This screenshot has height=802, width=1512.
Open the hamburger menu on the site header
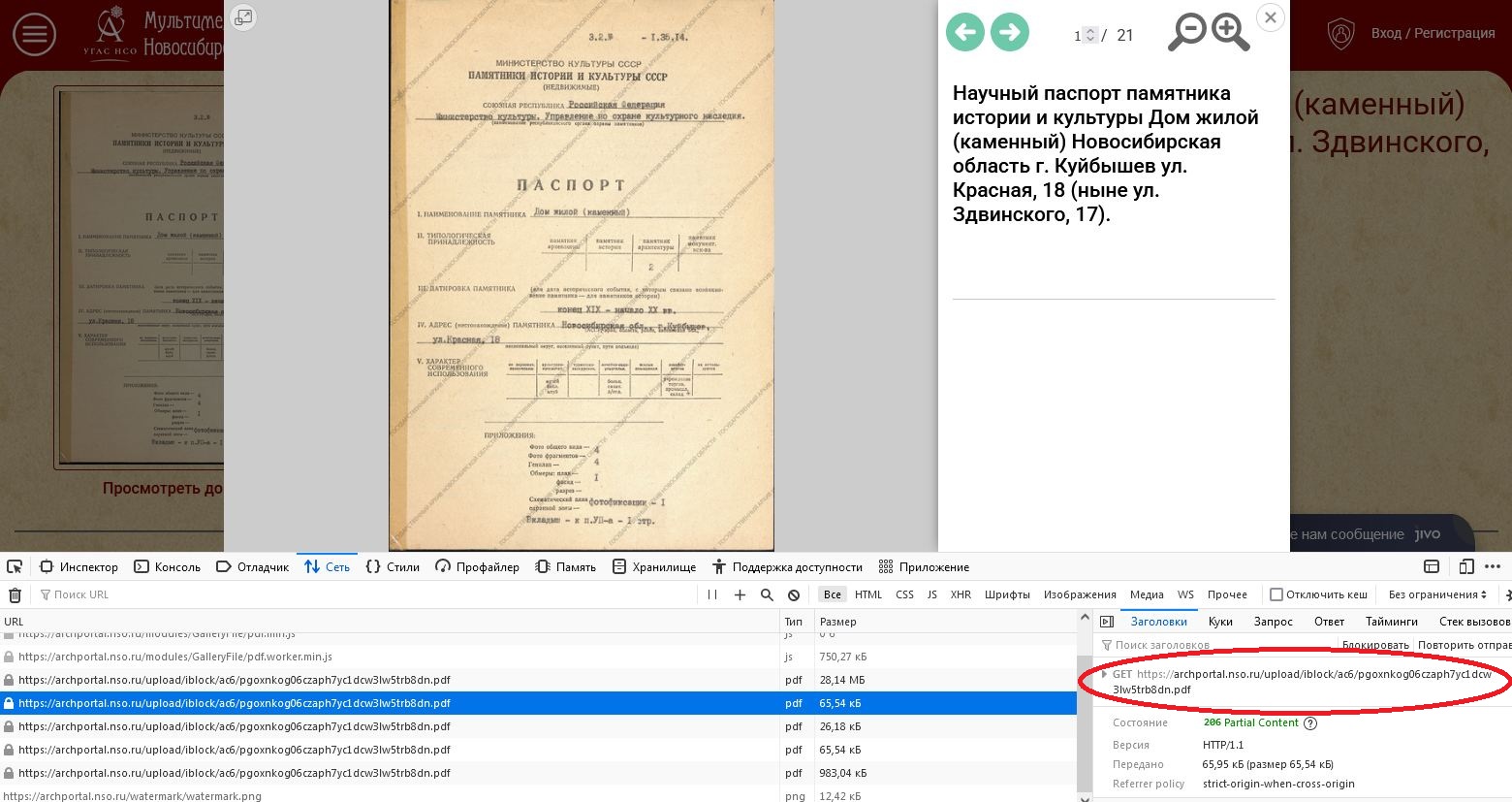point(34,35)
